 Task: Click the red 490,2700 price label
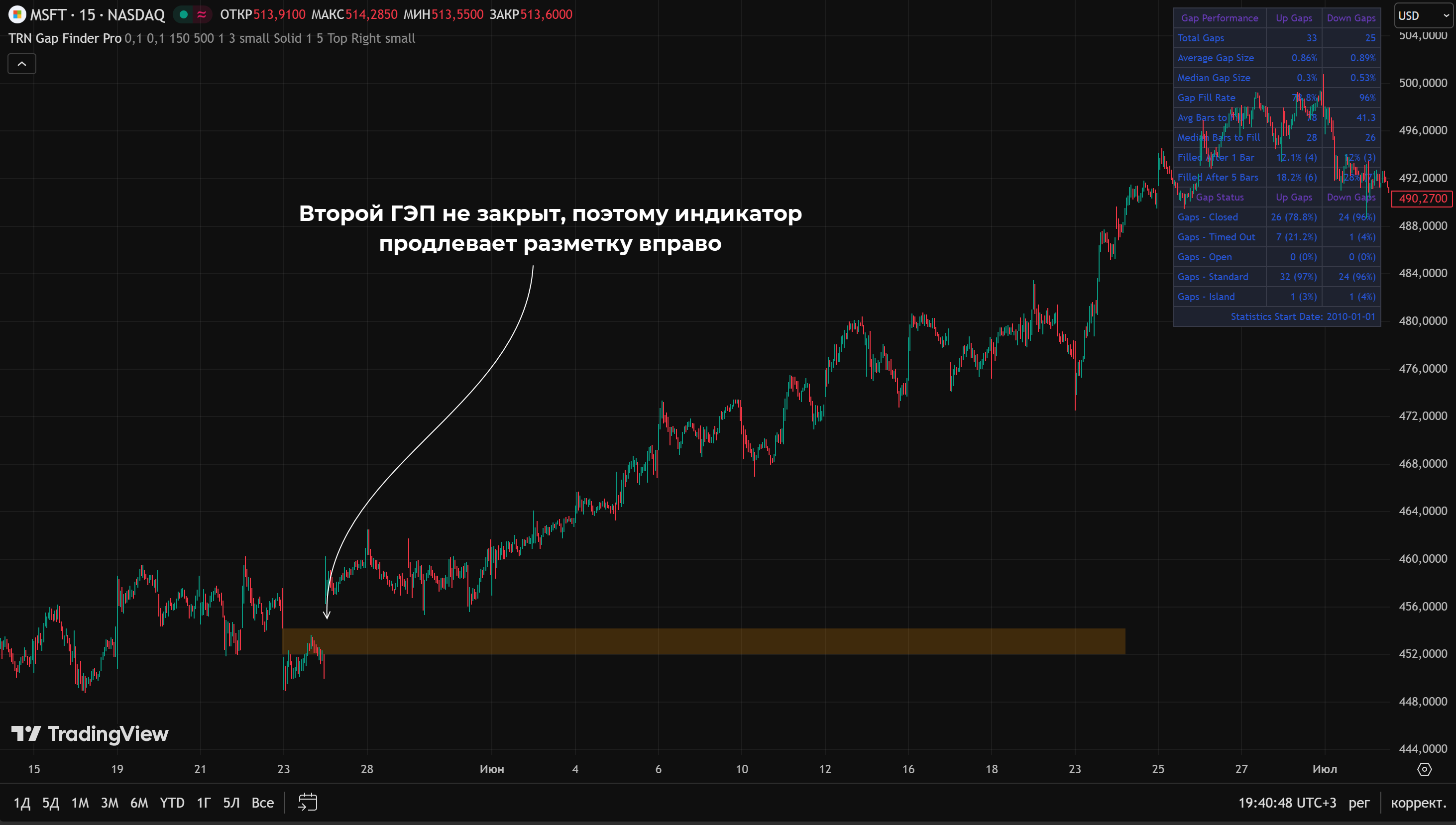1423,199
